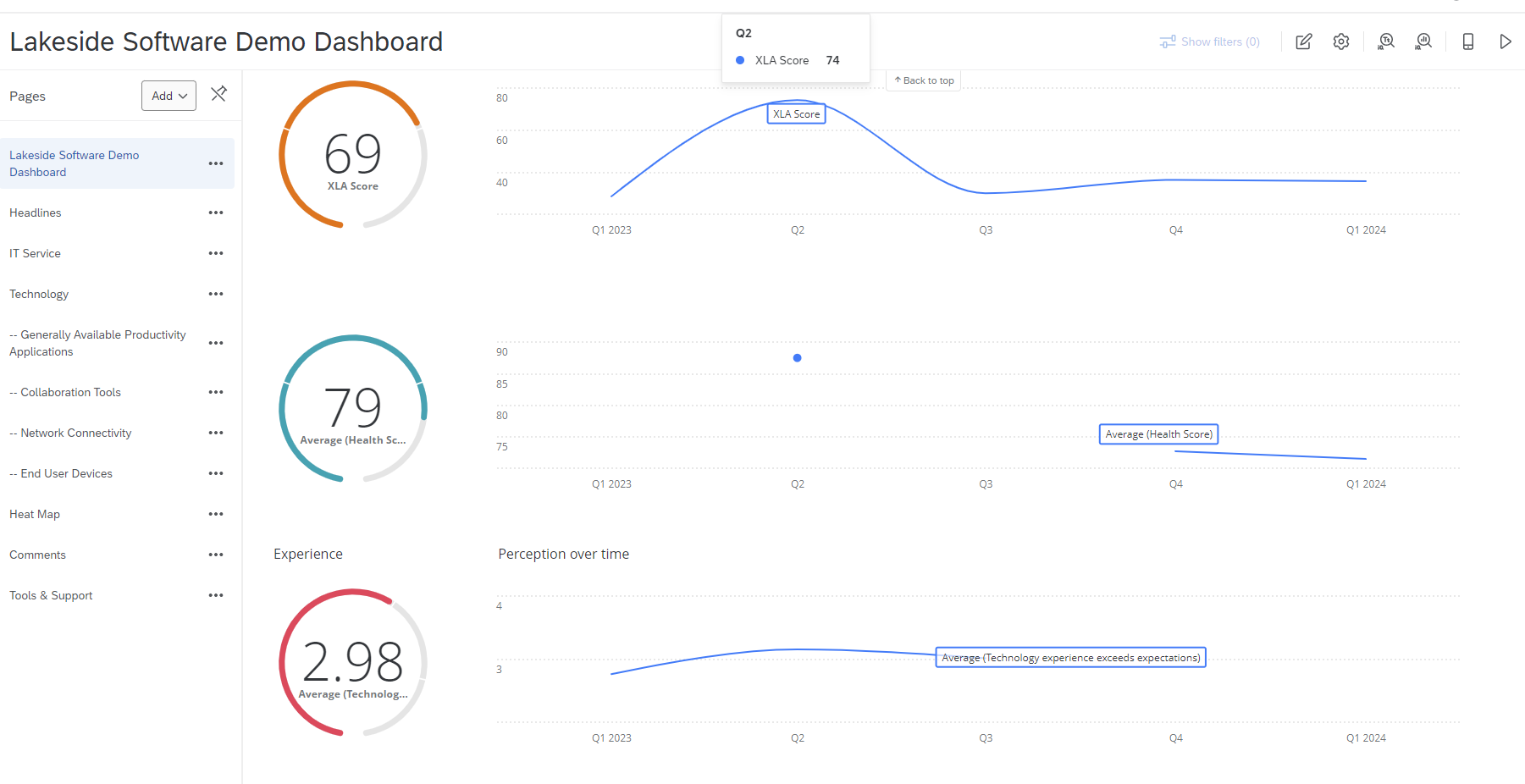Open options menu for Heat Map page
This screenshot has height=784, width=1525.
[x=216, y=514]
